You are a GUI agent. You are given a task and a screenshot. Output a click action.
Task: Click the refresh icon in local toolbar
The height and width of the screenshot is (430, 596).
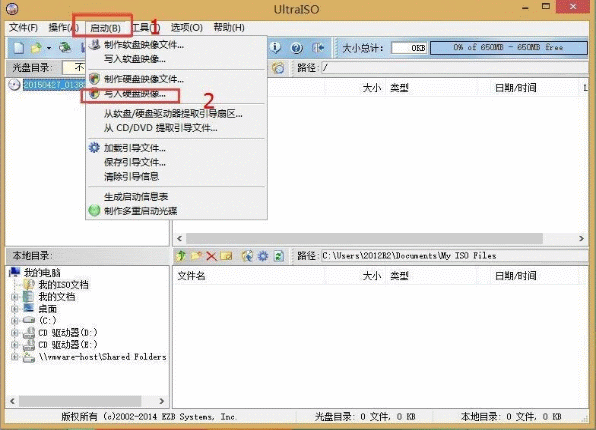pyautogui.click(x=279, y=255)
